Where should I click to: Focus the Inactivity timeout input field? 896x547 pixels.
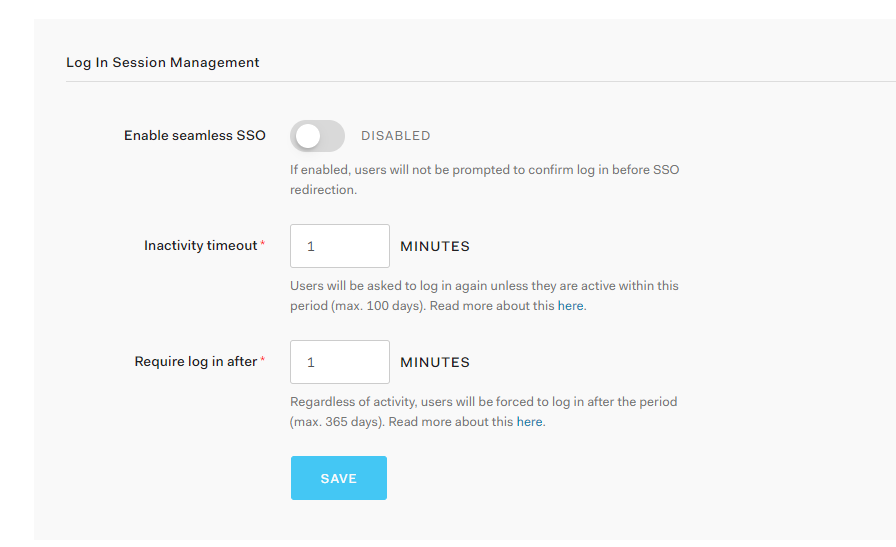340,246
